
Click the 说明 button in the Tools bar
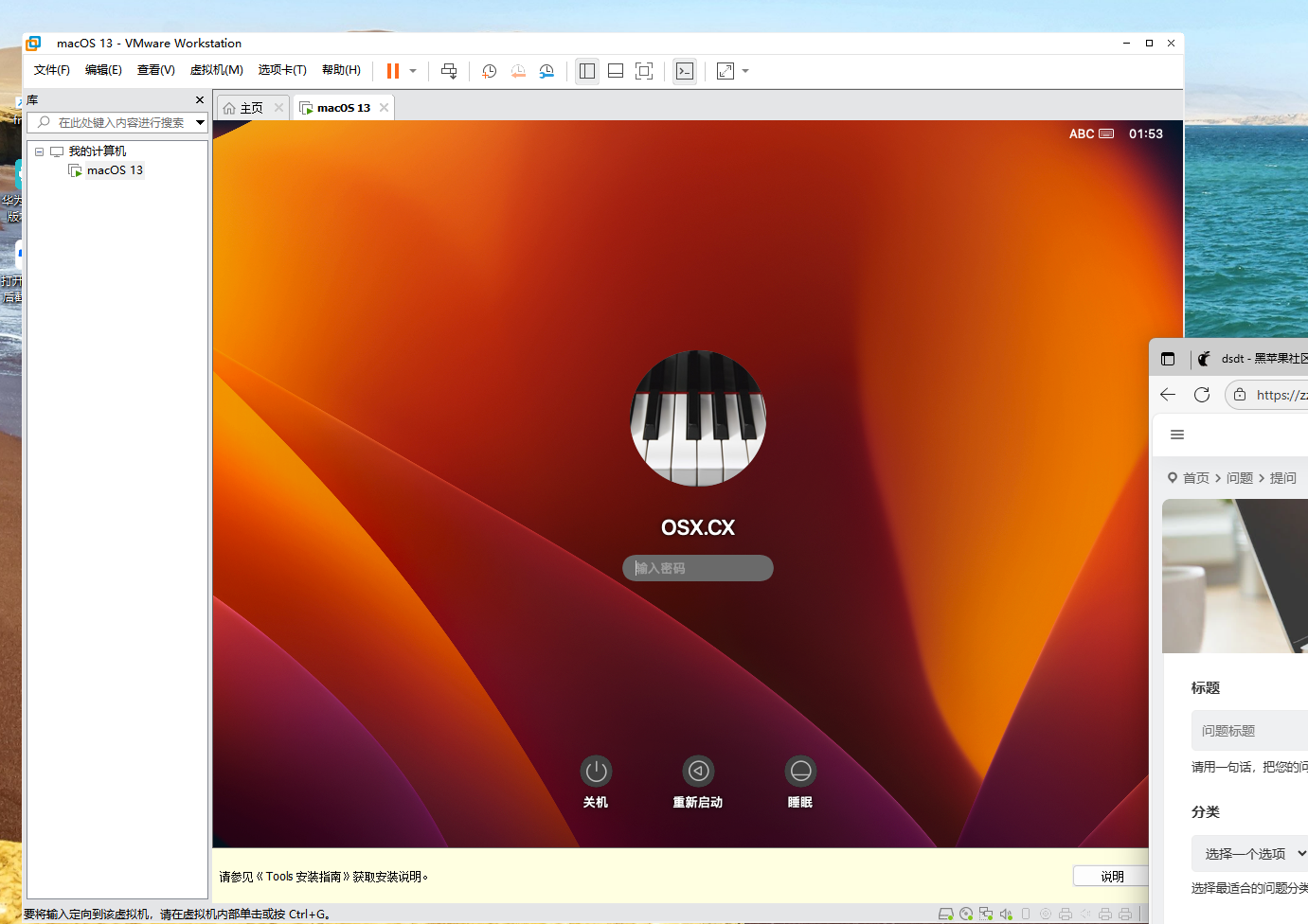pos(1111,877)
